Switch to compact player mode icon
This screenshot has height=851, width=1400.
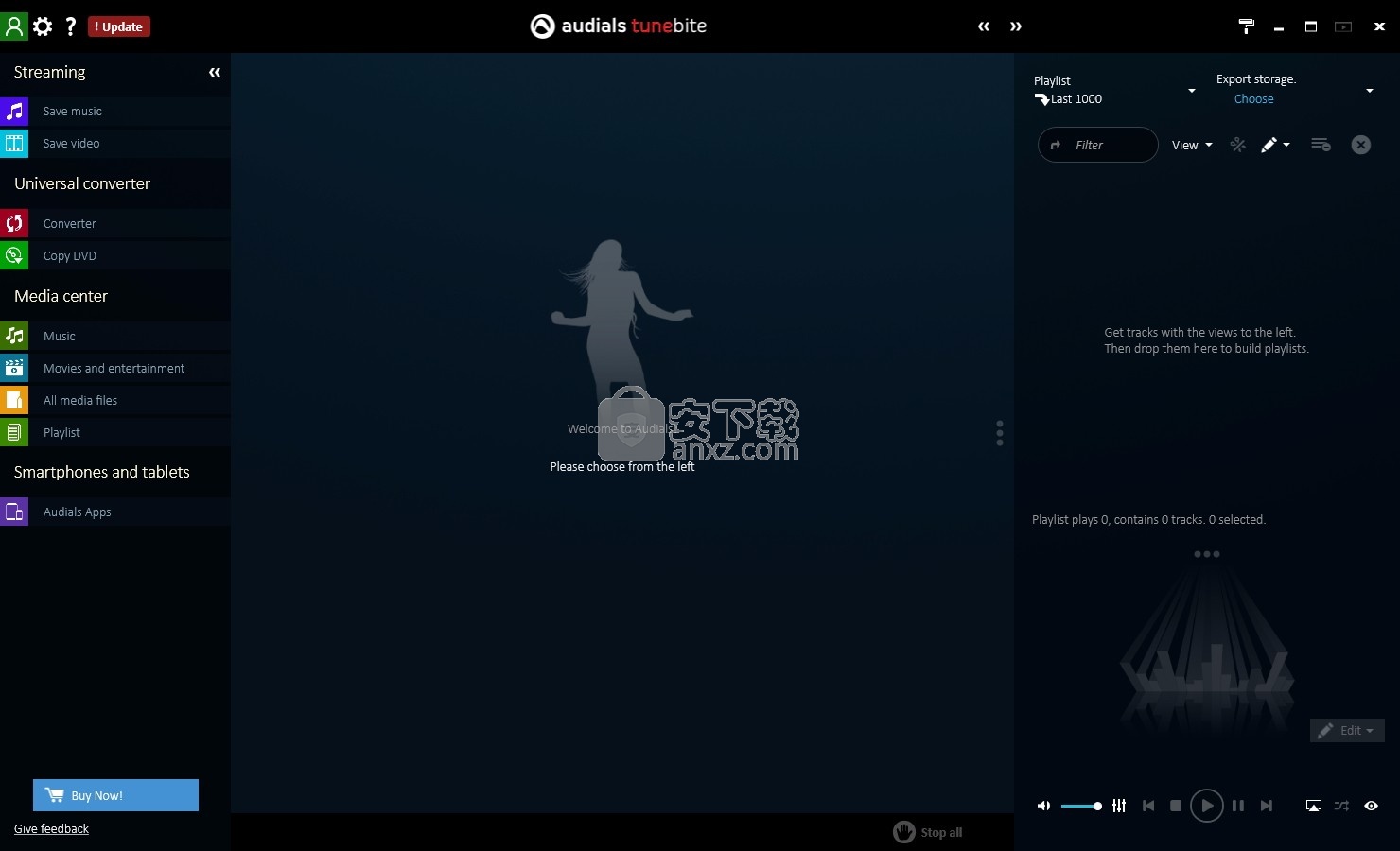pos(1343,26)
